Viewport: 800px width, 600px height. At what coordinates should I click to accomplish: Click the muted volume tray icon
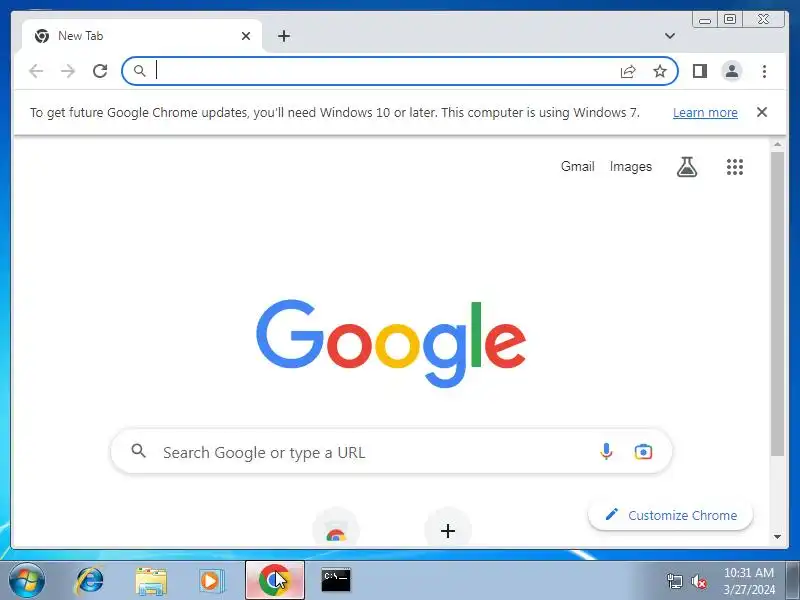click(698, 581)
